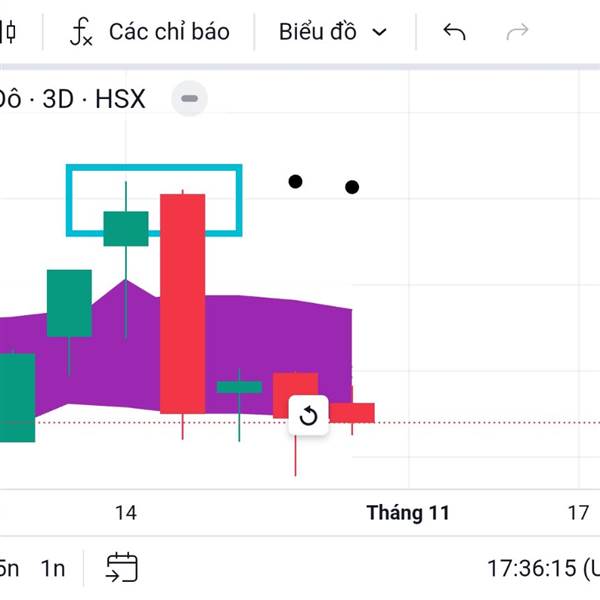
Task: Collapse the legend with the minus toggle
Action: tap(190, 99)
